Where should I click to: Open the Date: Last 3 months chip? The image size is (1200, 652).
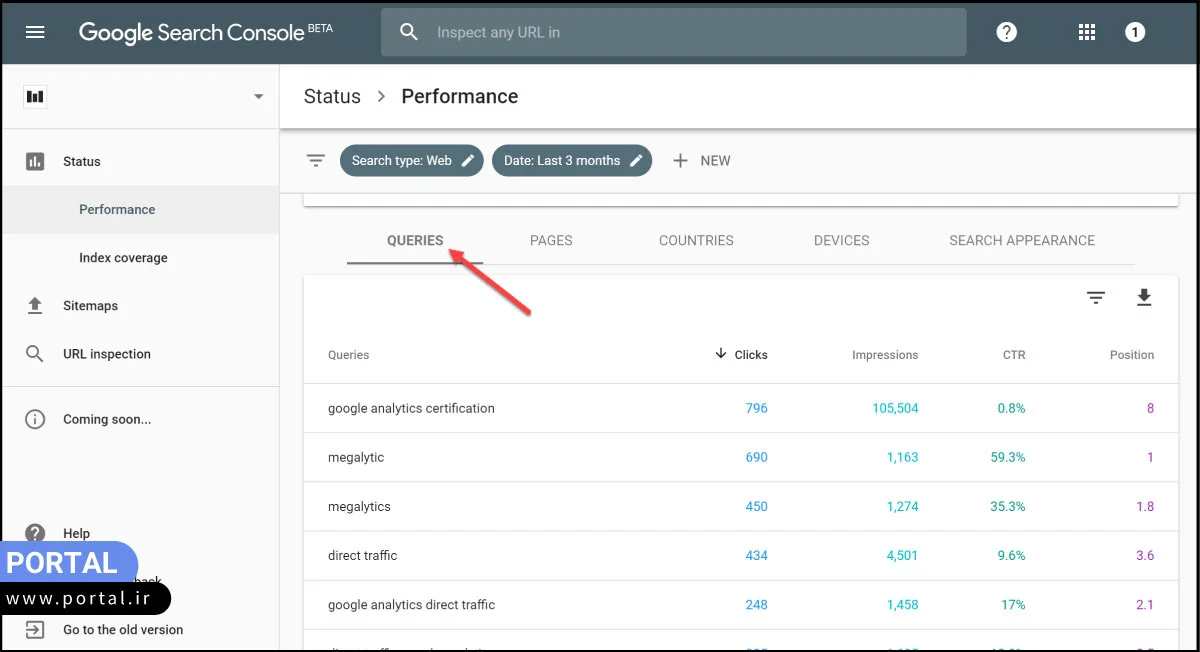click(572, 160)
